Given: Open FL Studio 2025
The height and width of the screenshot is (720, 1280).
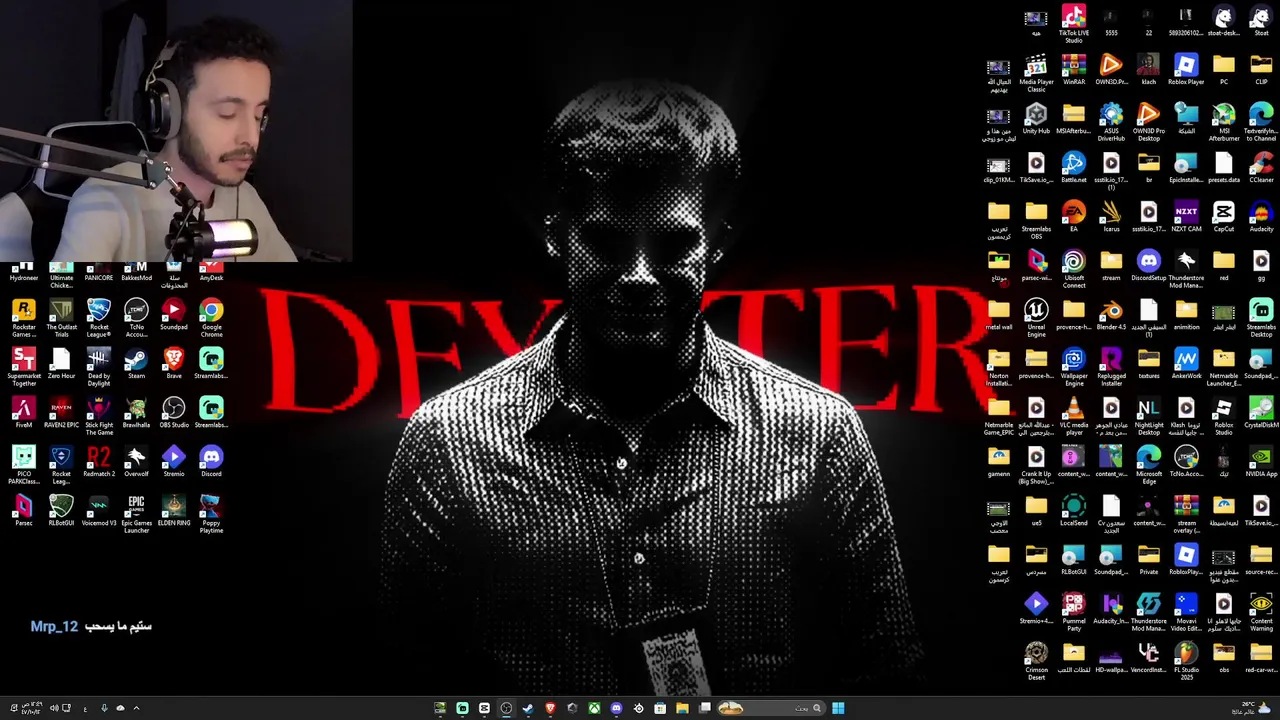Looking at the screenshot, I should click(x=1186, y=661).
